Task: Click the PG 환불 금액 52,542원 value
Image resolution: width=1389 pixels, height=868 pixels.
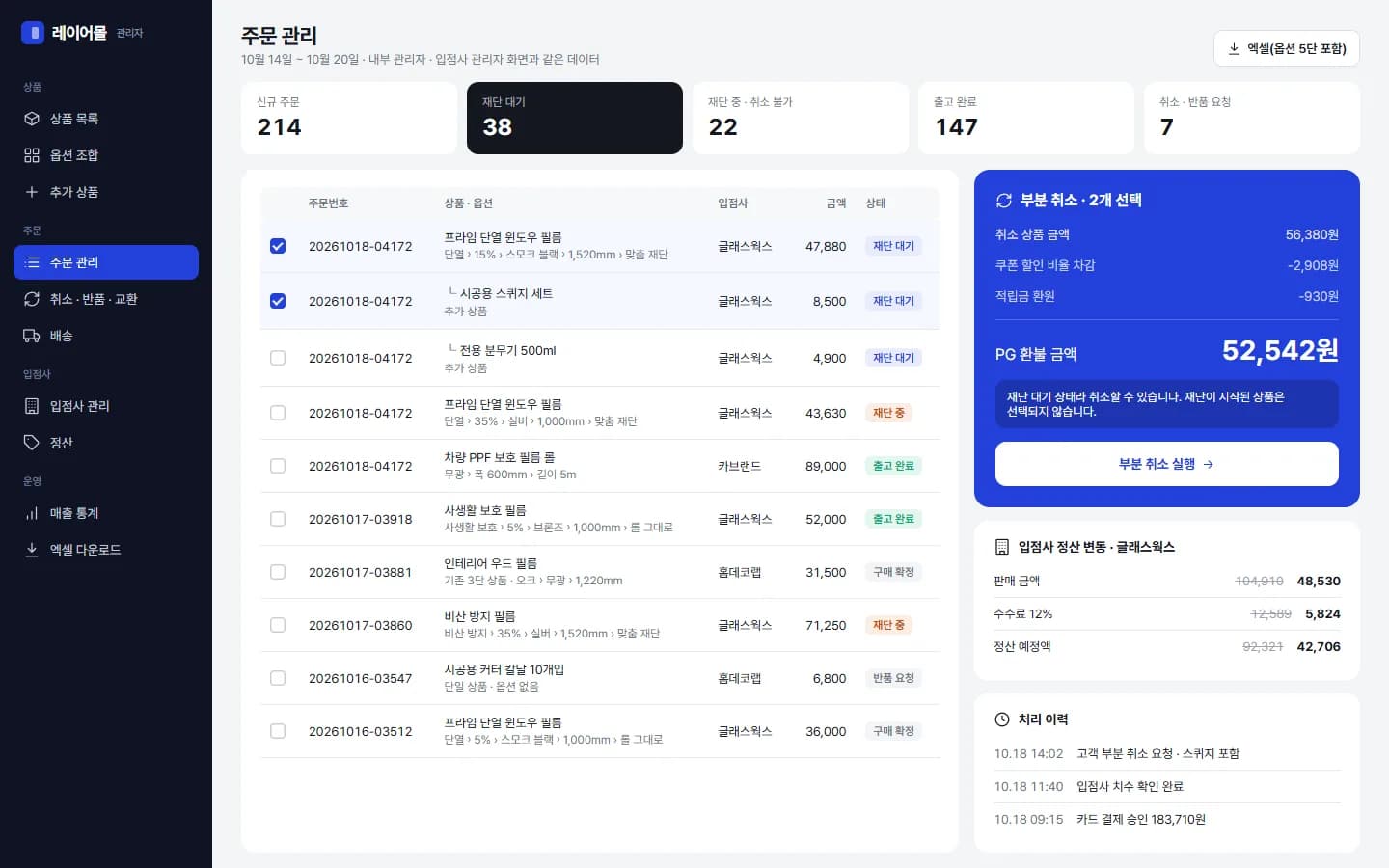Action: coord(1280,351)
